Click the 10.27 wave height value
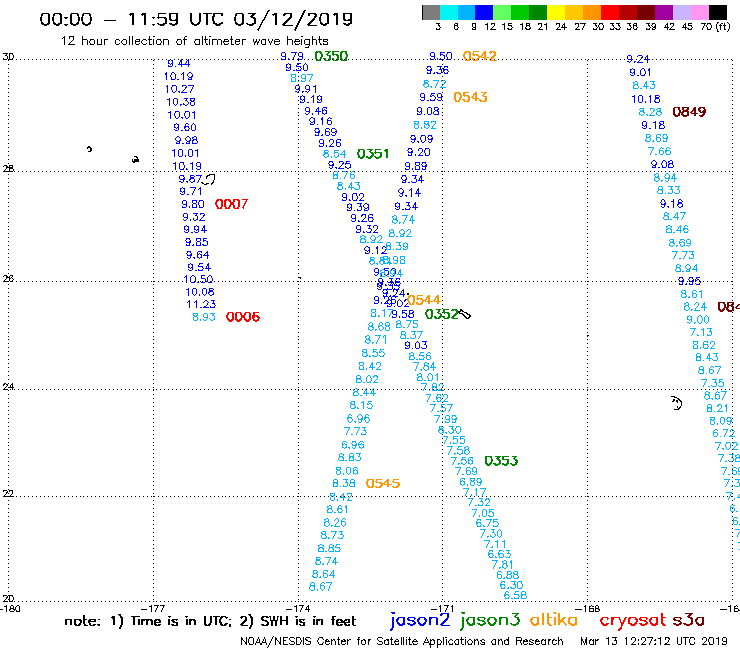This screenshot has height=650, width=740. 179,89
